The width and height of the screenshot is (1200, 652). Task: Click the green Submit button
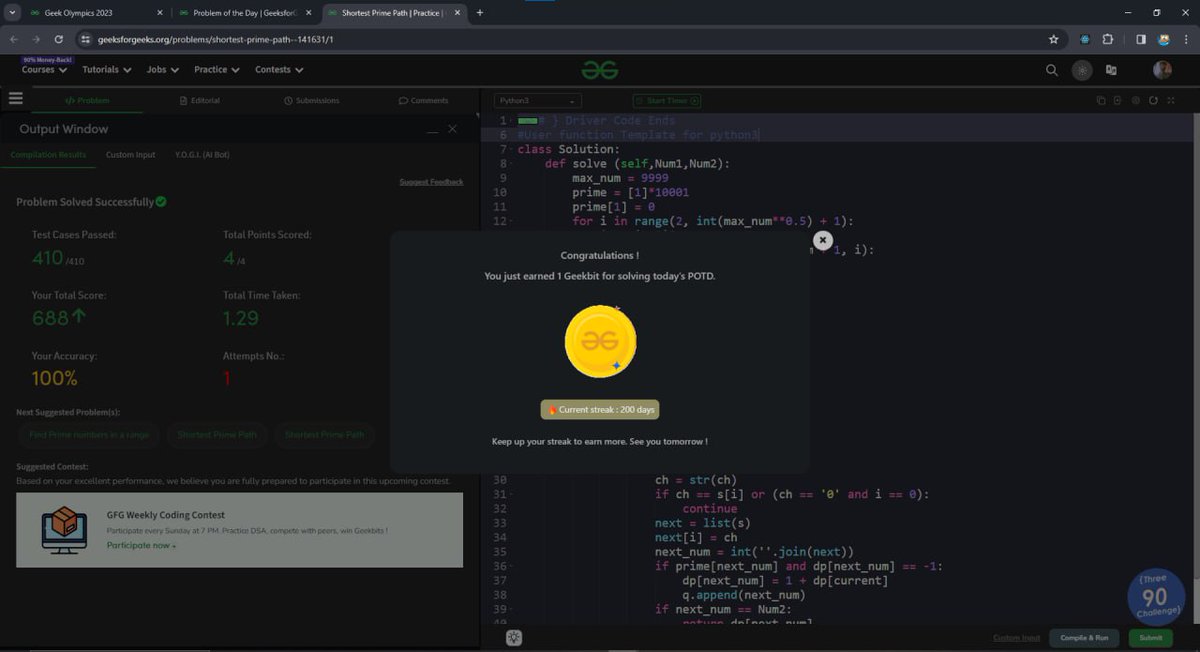pos(1151,638)
